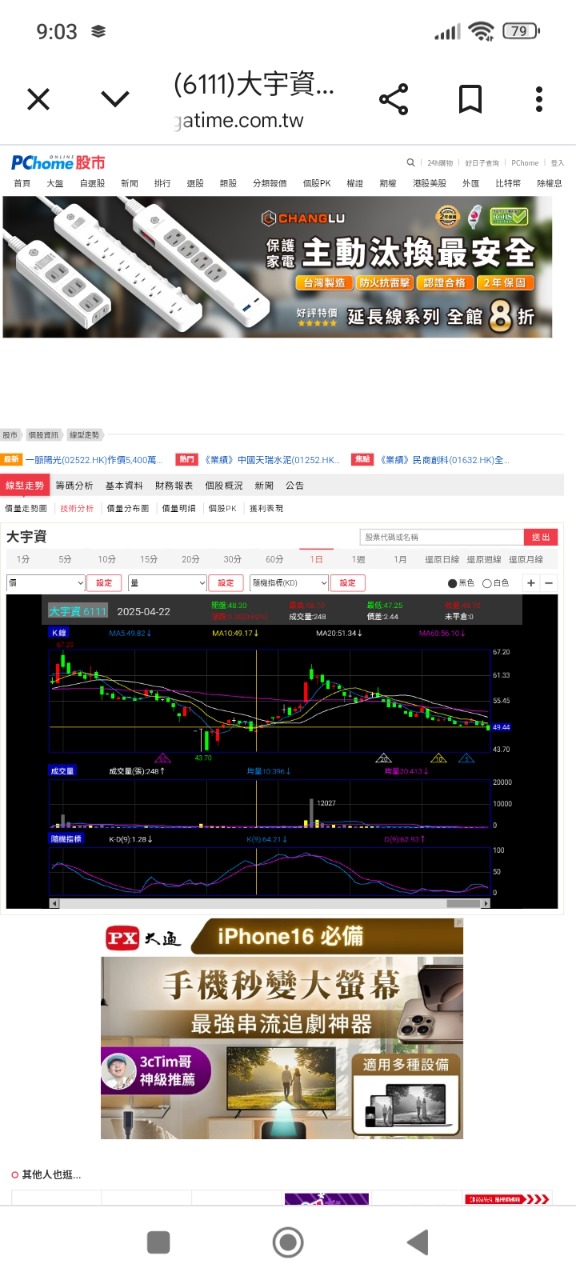This screenshot has height=1280, width=576.
Task: Open 獲利表現 sub-tab
Action: (x=266, y=509)
